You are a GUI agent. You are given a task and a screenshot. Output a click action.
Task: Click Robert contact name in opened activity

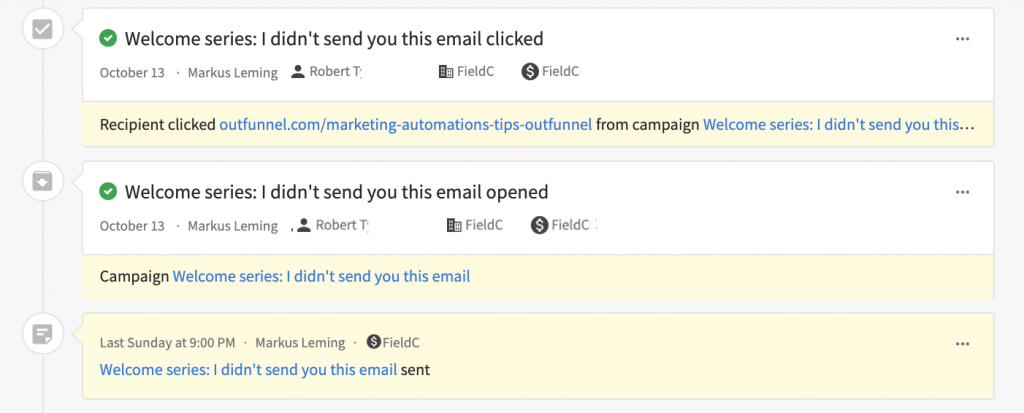tap(342, 225)
